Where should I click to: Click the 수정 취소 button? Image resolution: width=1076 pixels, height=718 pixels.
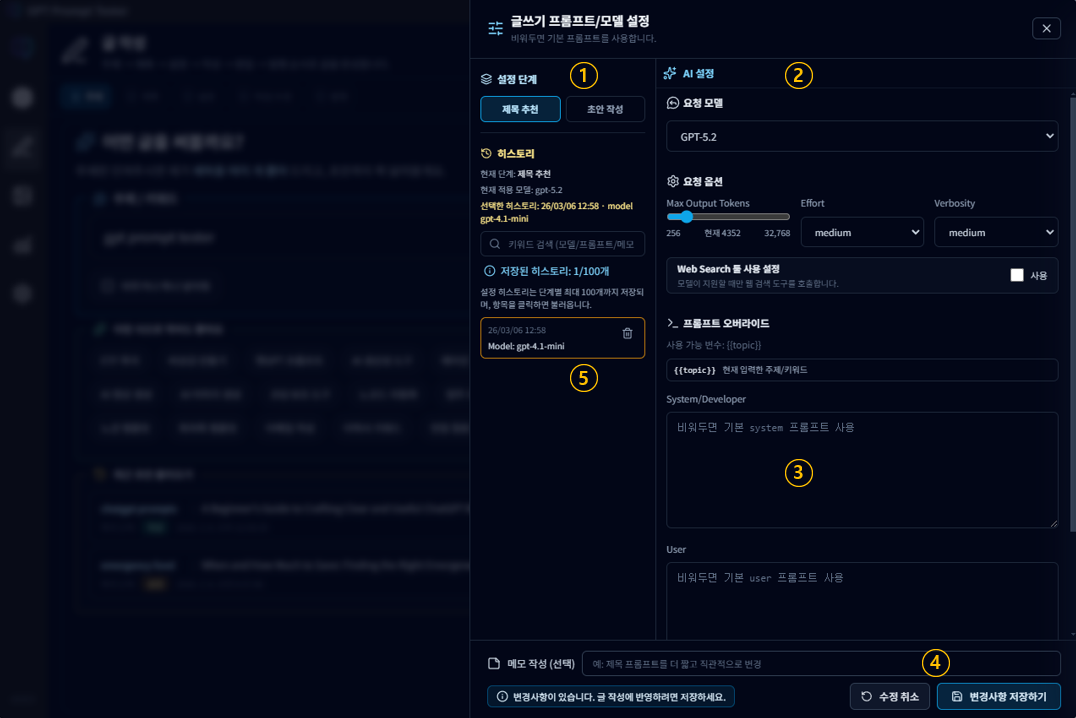coord(890,696)
